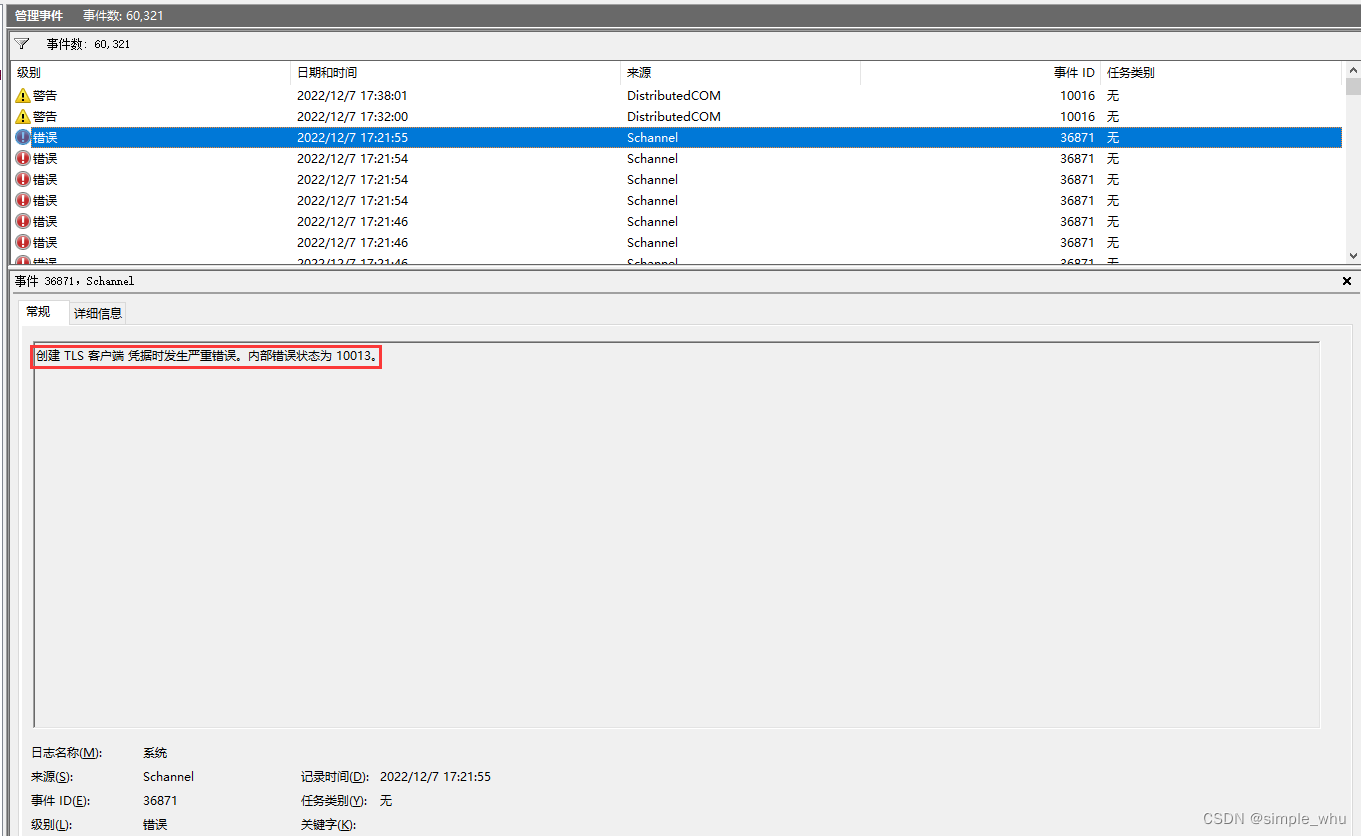
Task: Click the TLS error message text in the 常规 pane
Action: [x=205, y=356]
